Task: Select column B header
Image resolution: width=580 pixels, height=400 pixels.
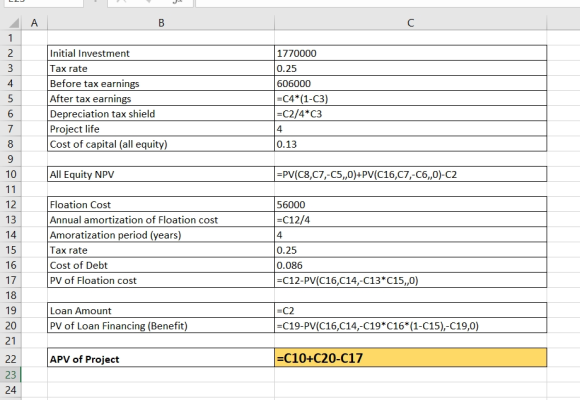Action: (161, 23)
